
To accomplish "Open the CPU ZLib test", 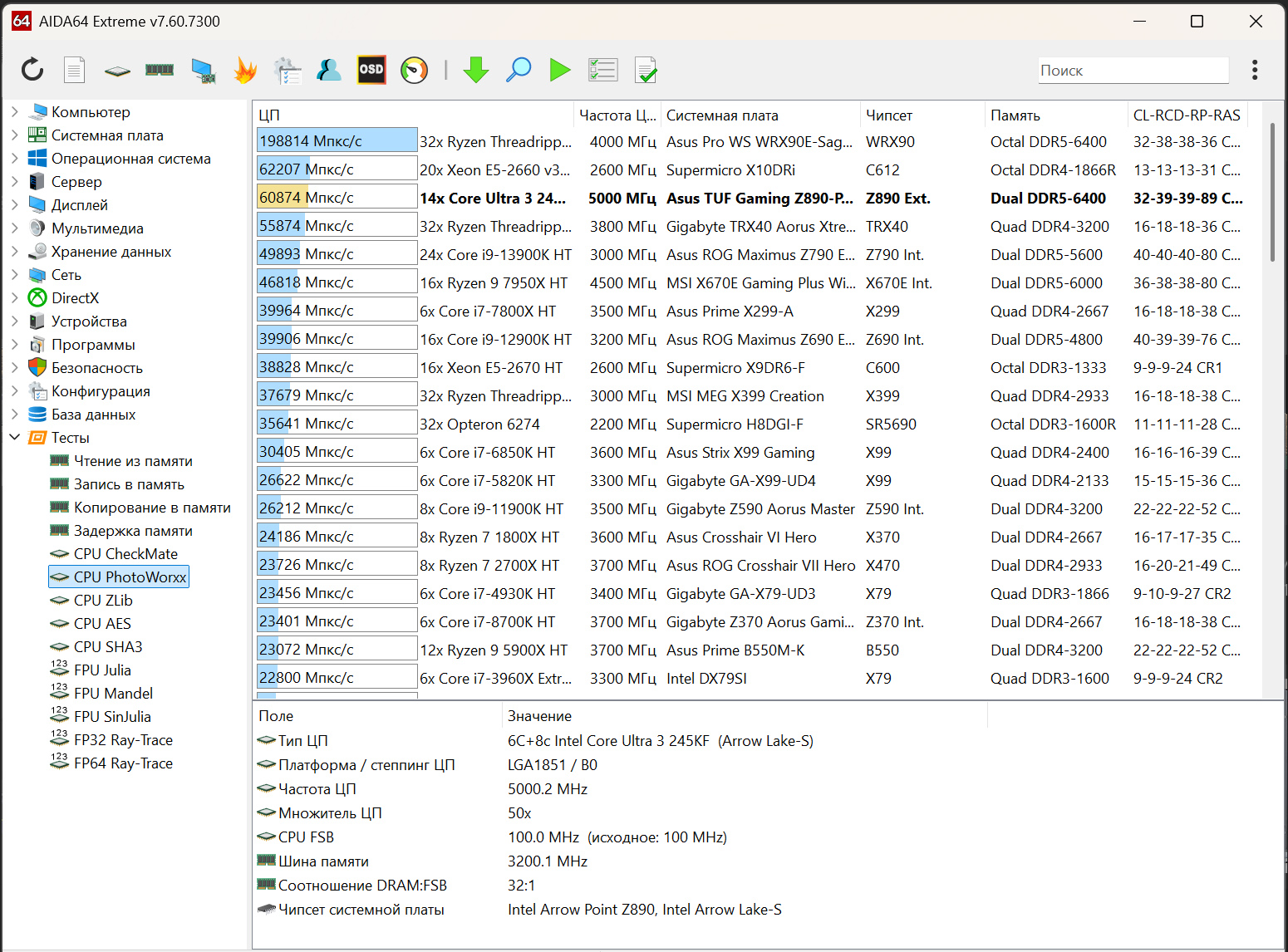I will coord(103,600).
